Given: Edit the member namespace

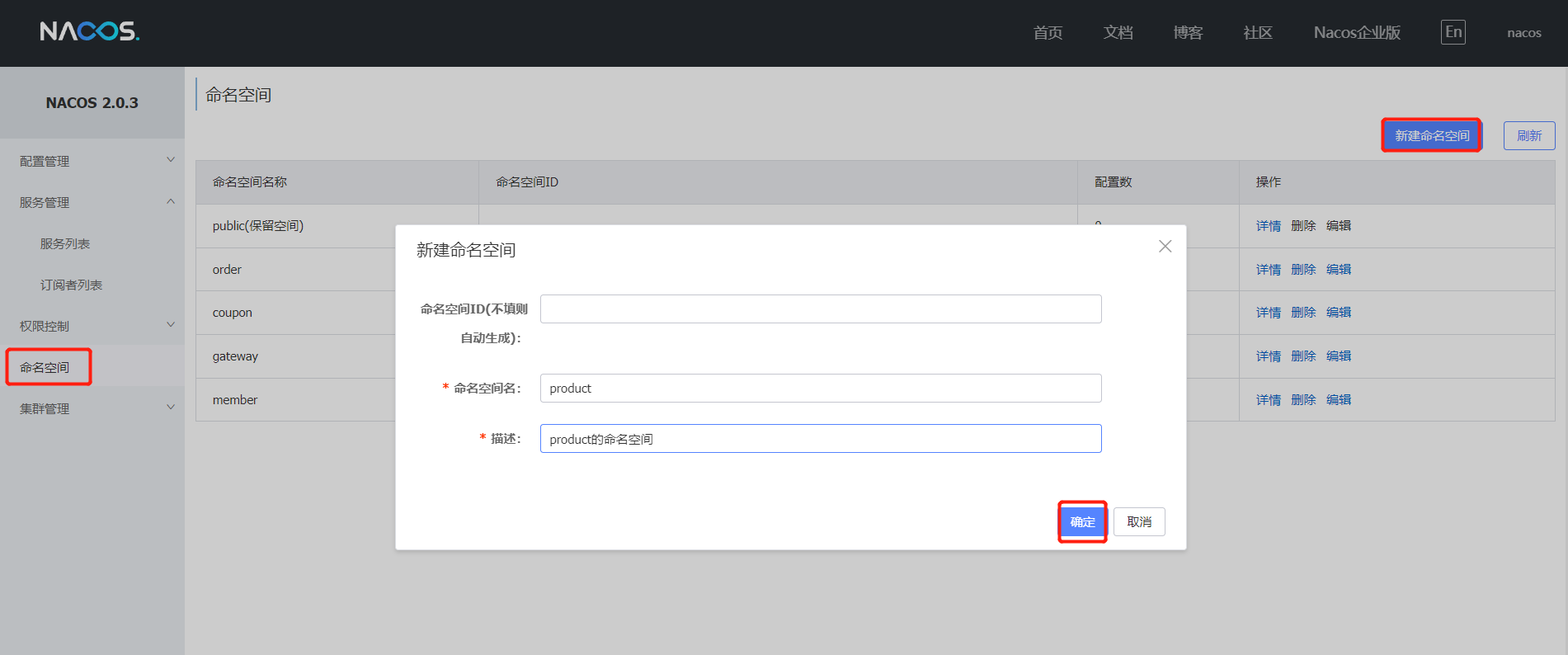Looking at the screenshot, I should [1339, 399].
